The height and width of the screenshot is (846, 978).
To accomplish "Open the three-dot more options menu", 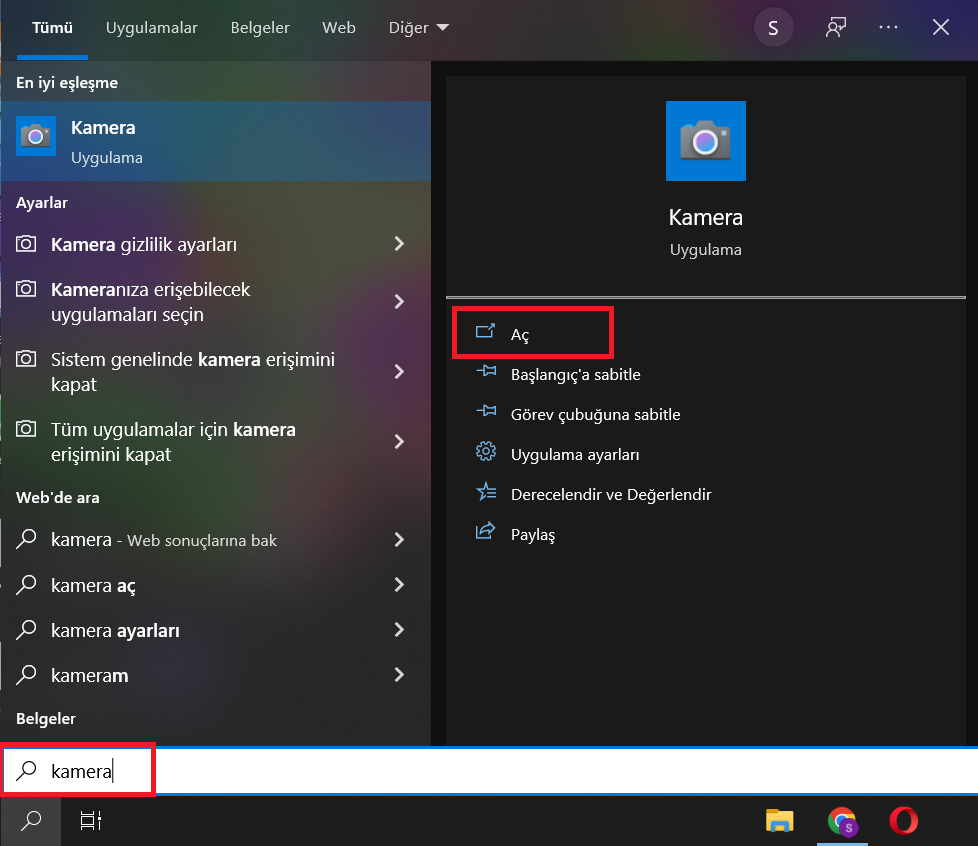I will (888, 28).
